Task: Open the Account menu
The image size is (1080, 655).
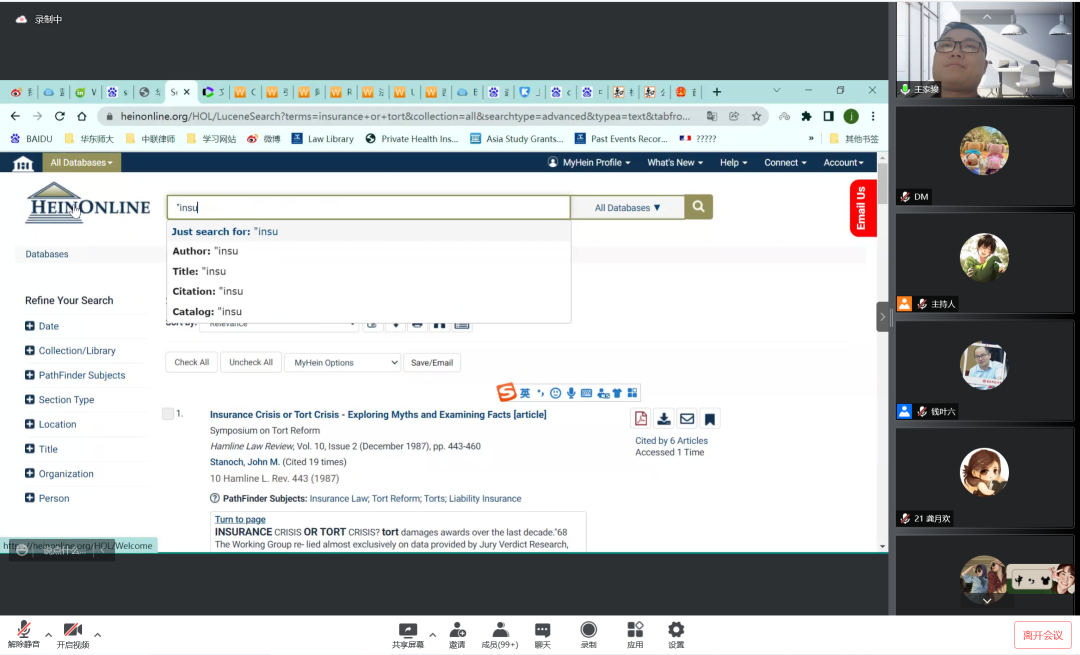Action: click(x=844, y=163)
